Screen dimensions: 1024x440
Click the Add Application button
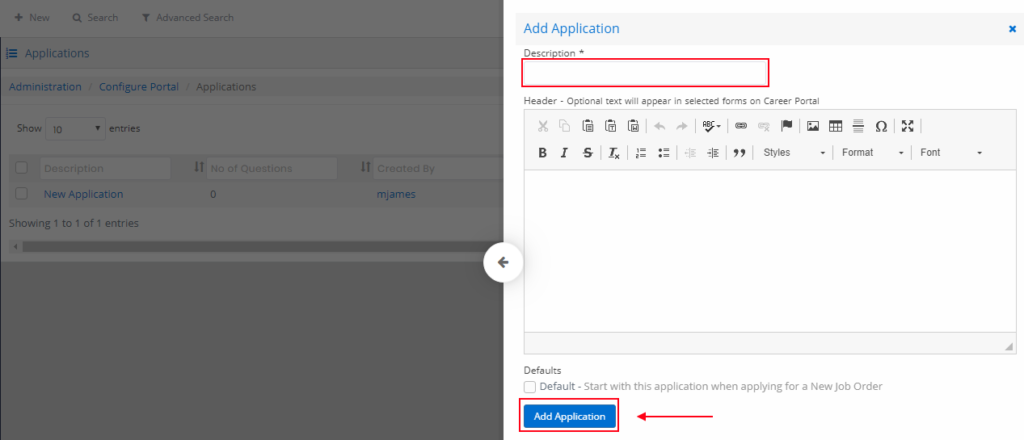coord(569,416)
